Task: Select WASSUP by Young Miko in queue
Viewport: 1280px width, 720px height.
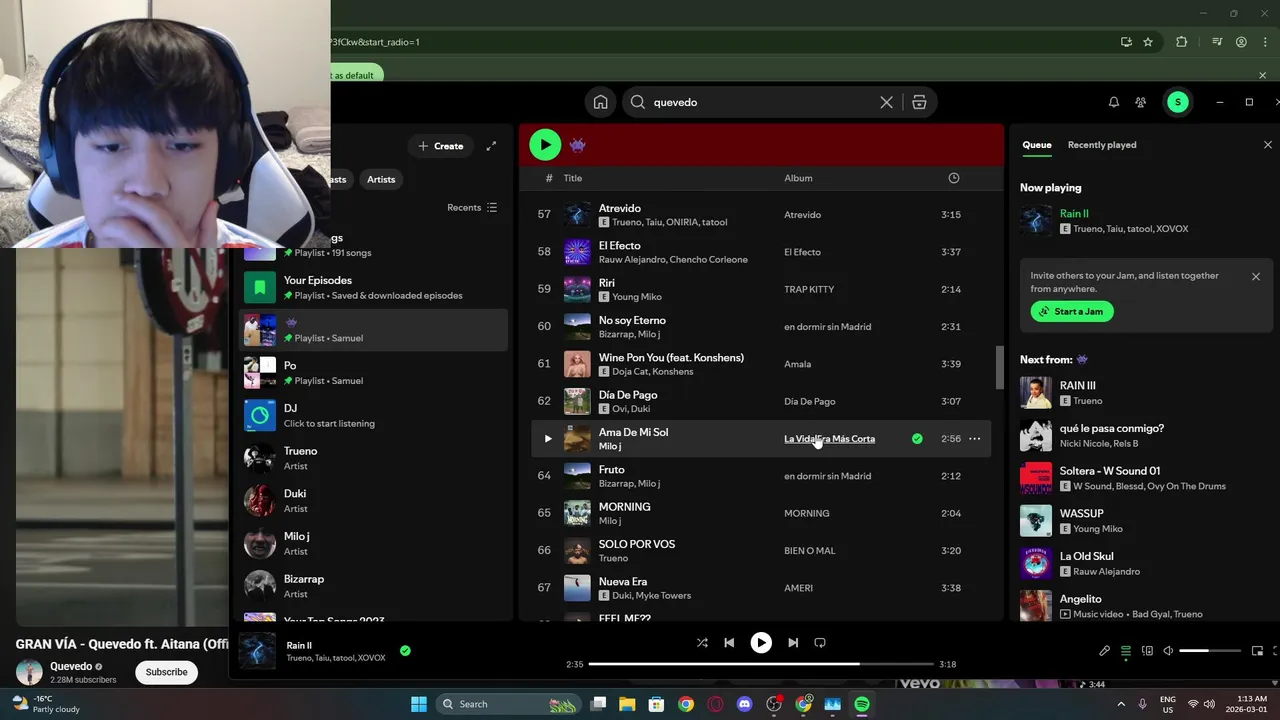Action: coord(1140,520)
